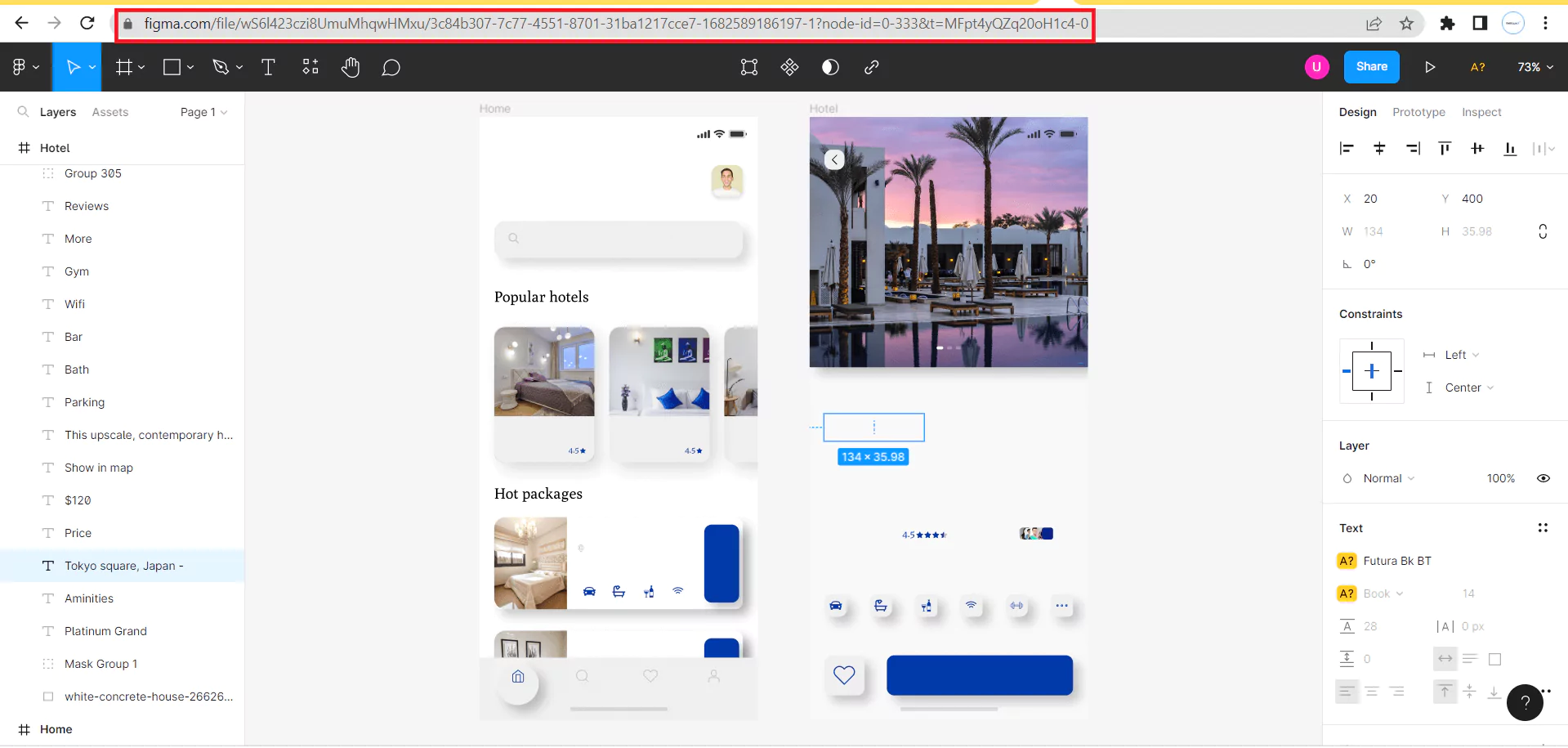Select the Tokyo square, Japan layer

[123, 565]
